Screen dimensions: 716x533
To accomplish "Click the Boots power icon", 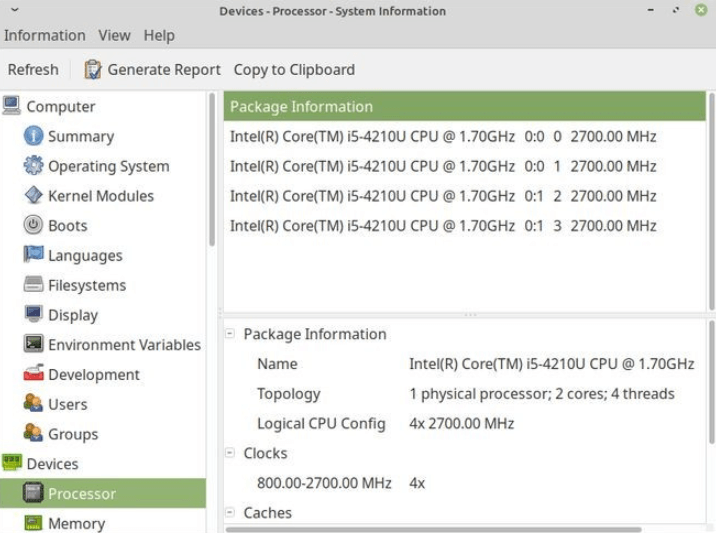I will (x=33, y=226).
